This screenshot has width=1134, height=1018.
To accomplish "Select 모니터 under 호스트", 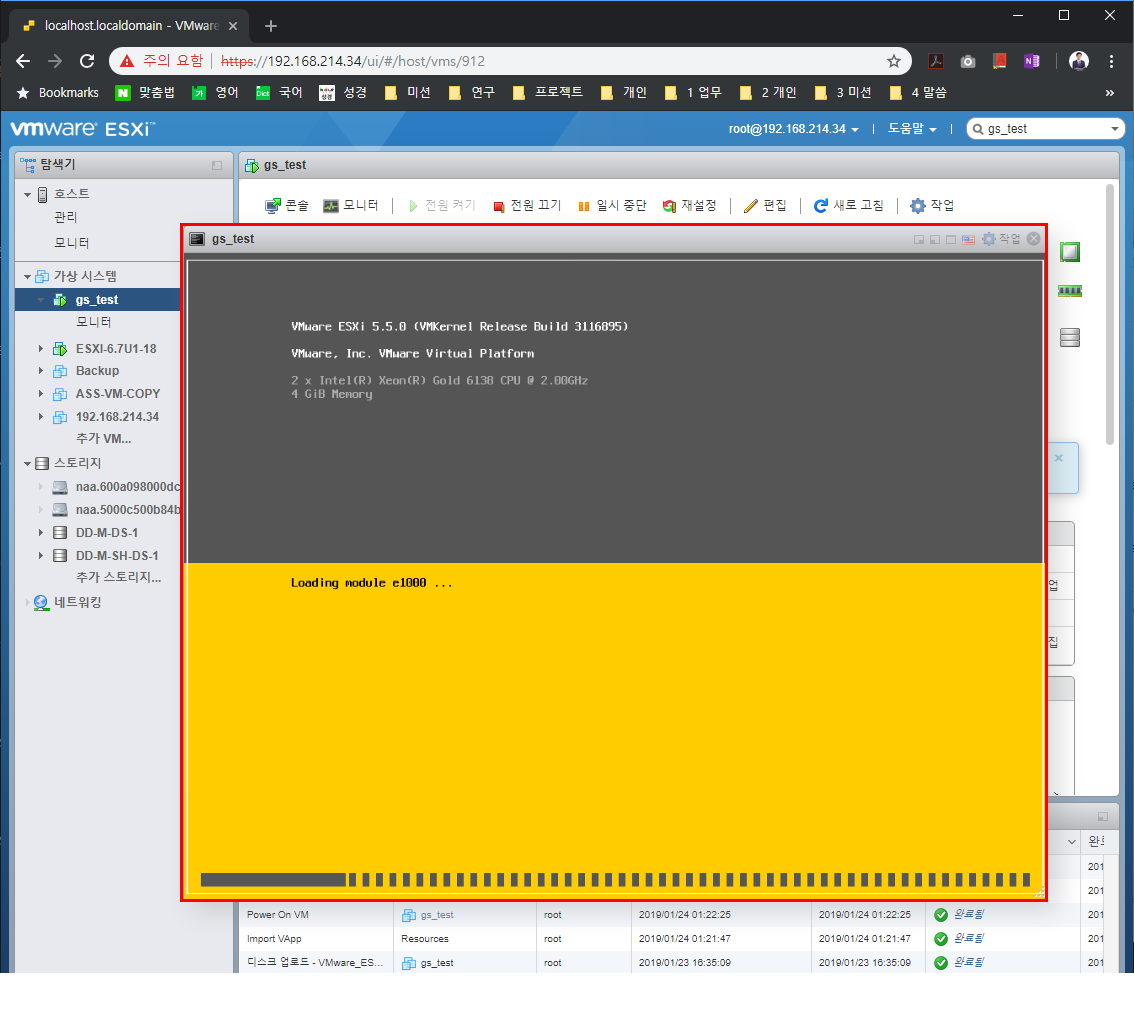I will point(72,243).
